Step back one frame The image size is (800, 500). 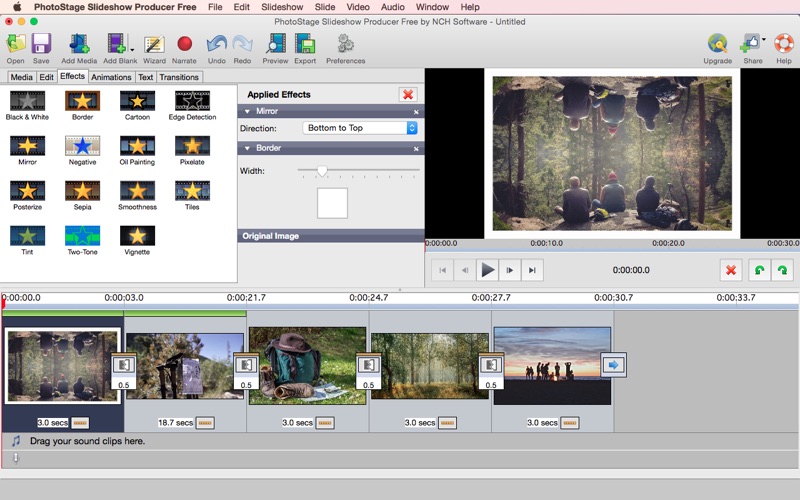point(465,270)
